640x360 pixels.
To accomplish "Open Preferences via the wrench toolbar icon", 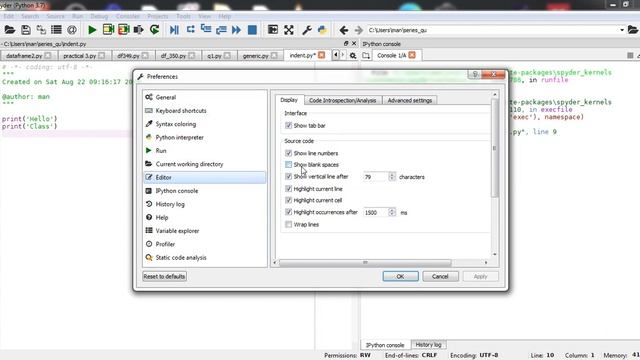I will [x=307, y=30].
